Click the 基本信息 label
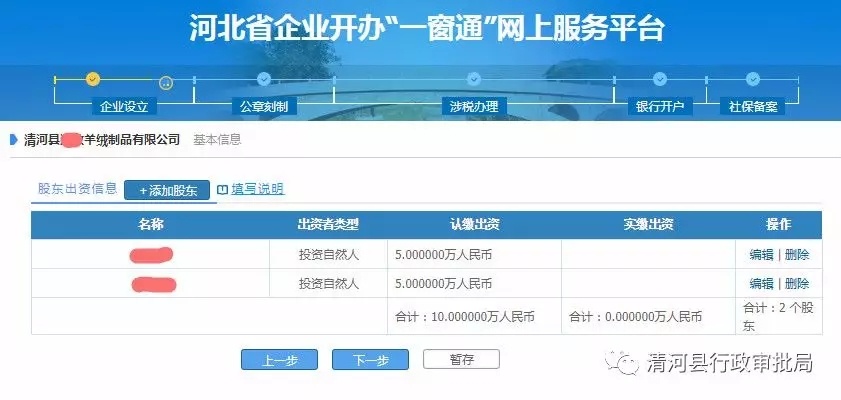Screen dimensions: 841x400 [x=217, y=140]
